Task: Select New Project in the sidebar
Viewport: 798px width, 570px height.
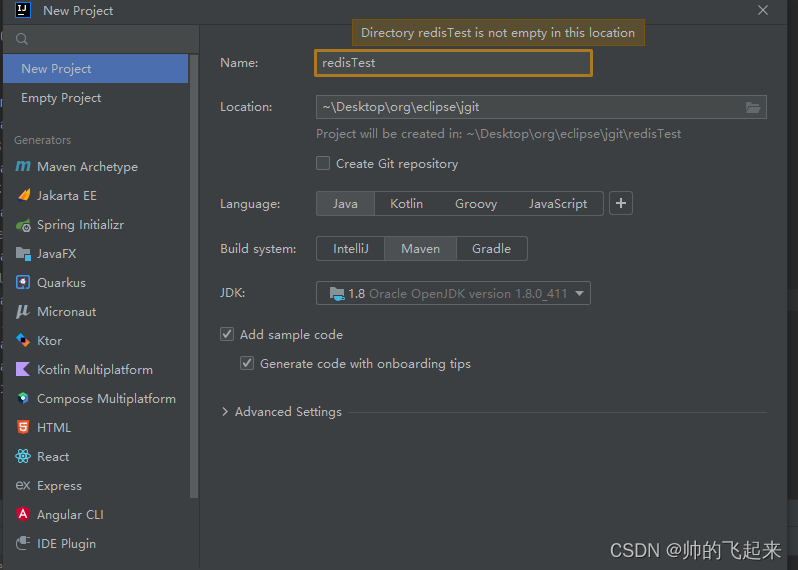Action: point(96,69)
